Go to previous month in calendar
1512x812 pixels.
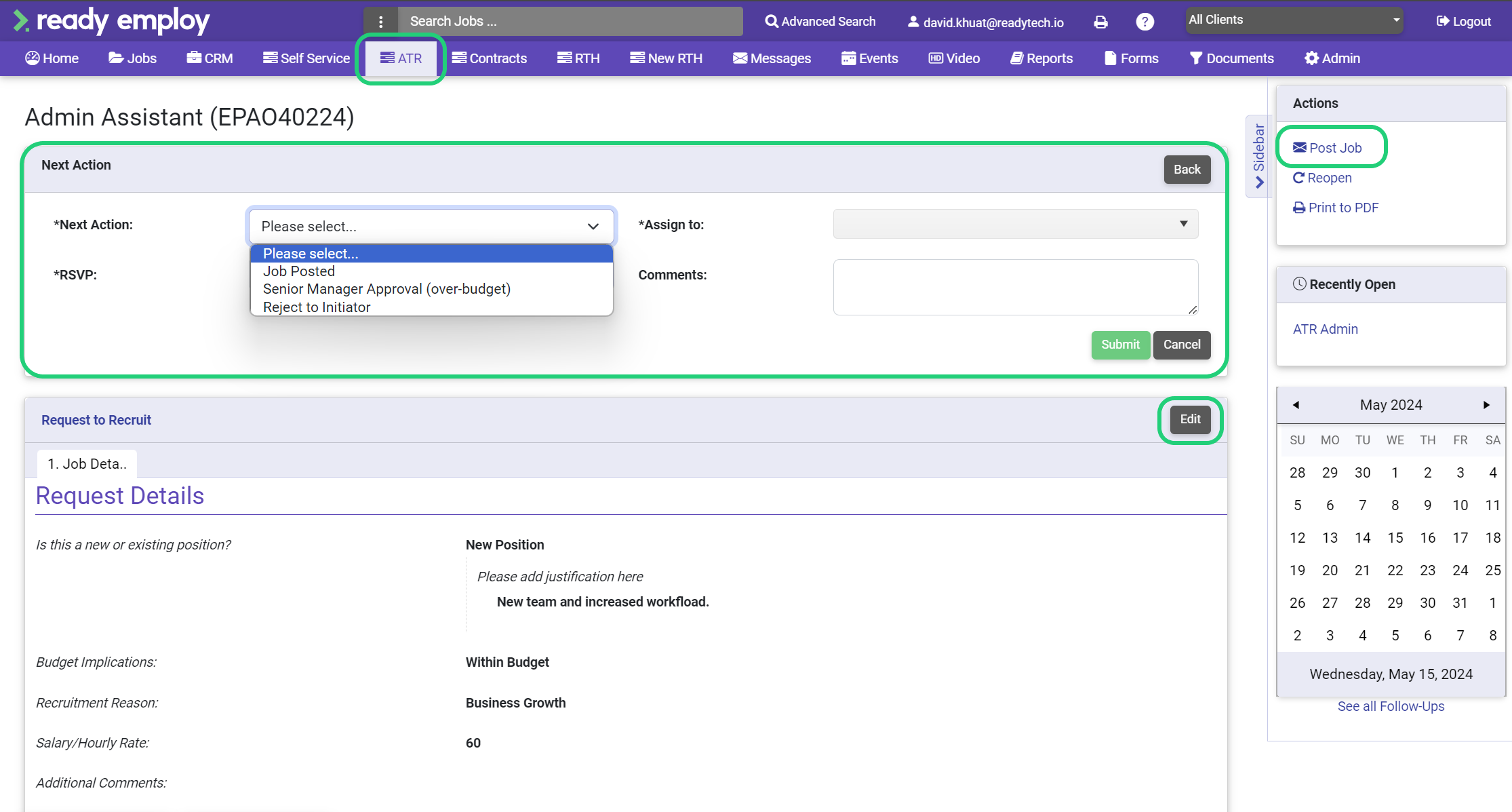click(x=1296, y=405)
